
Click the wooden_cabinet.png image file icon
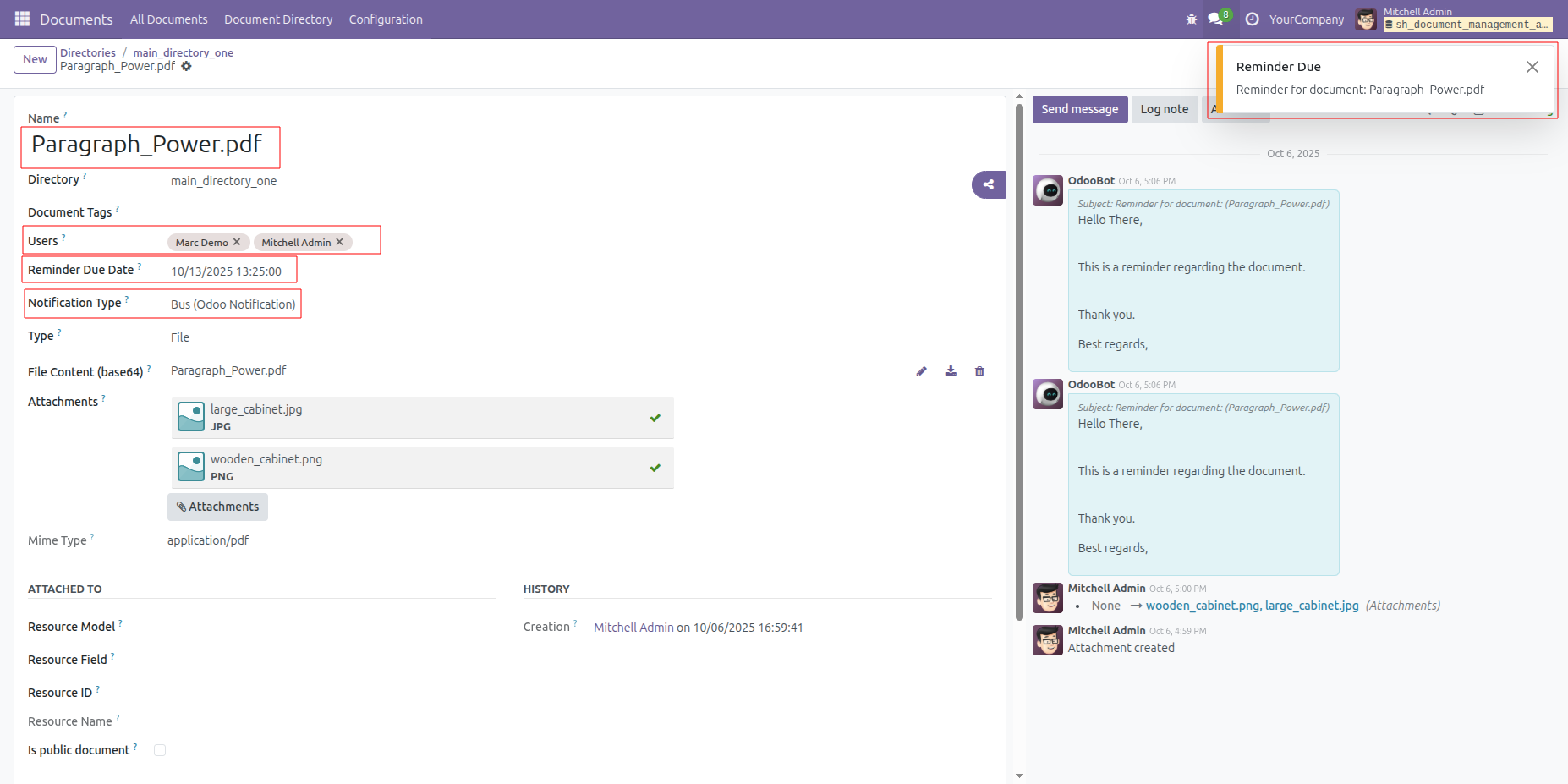coord(191,467)
